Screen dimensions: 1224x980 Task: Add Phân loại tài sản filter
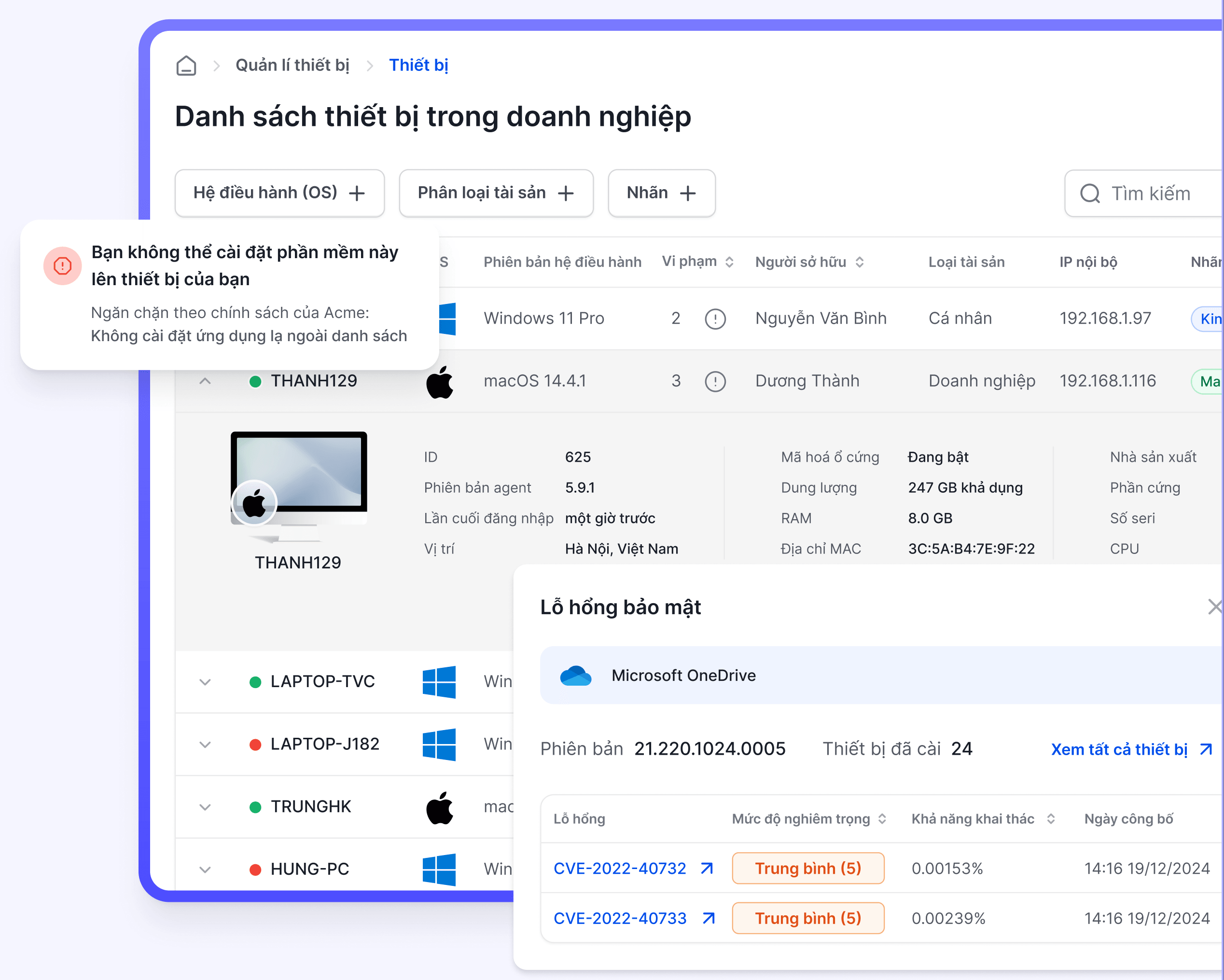(x=496, y=193)
